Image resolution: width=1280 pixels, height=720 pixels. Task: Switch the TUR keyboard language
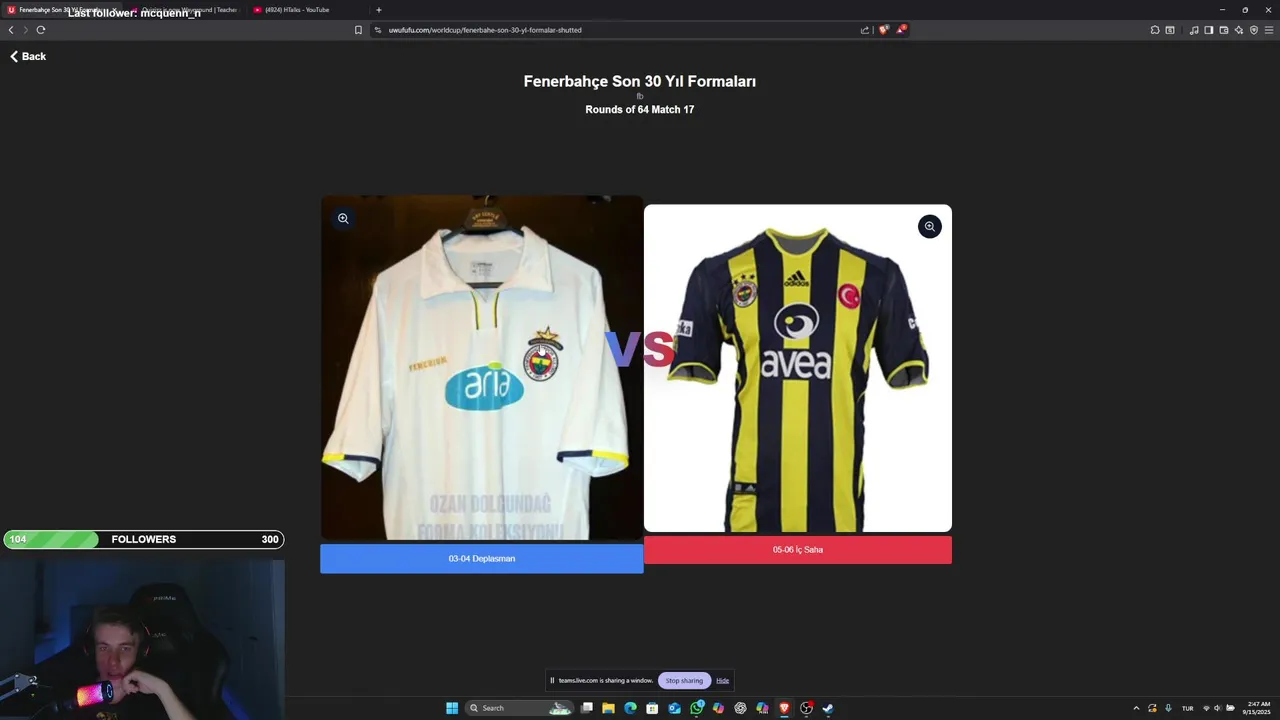(1188, 708)
